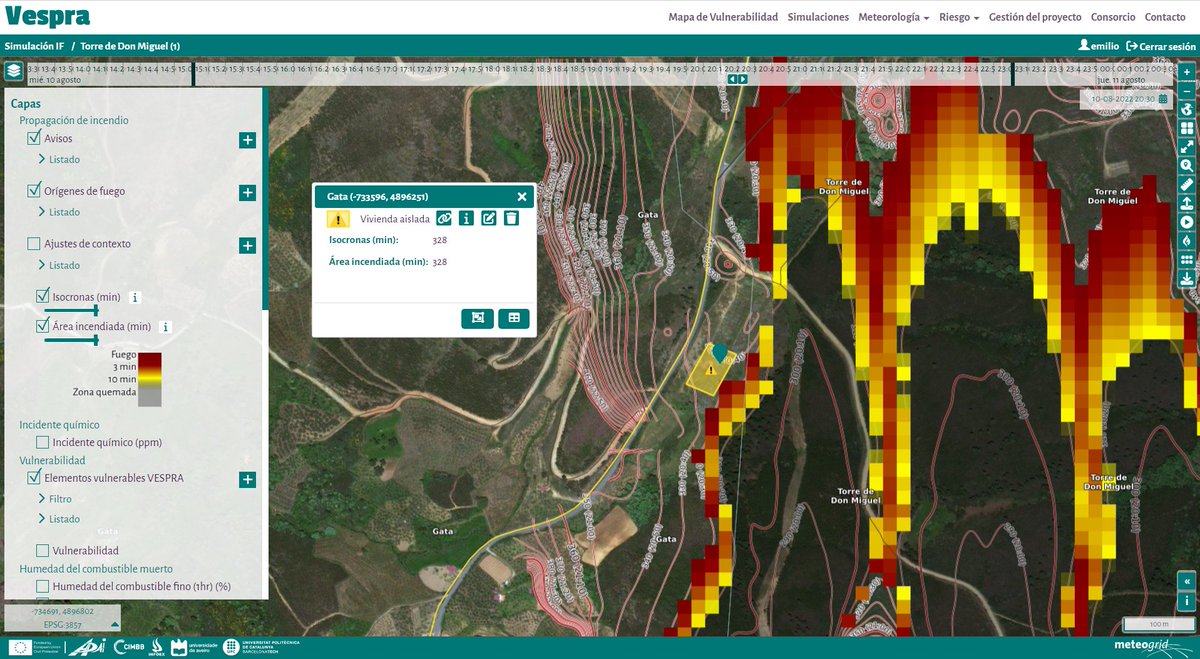The width and height of the screenshot is (1200, 659).
Task: Click the dotted grid icon in the map toolbar
Action: pyautogui.click(x=1187, y=259)
